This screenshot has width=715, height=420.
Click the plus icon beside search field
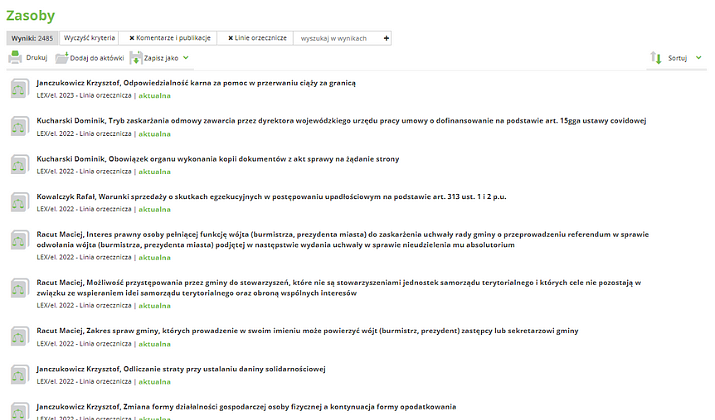[387, 38]
